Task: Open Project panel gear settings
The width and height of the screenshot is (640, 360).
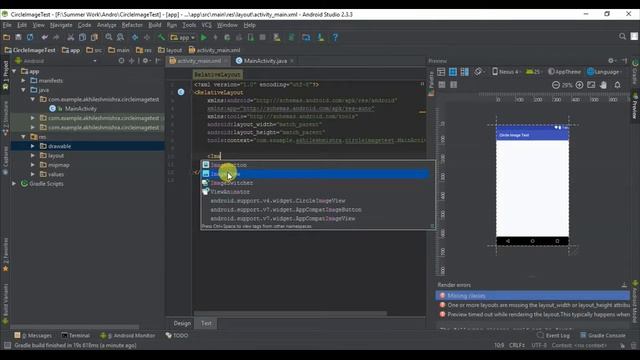Action: click(146, 61)
